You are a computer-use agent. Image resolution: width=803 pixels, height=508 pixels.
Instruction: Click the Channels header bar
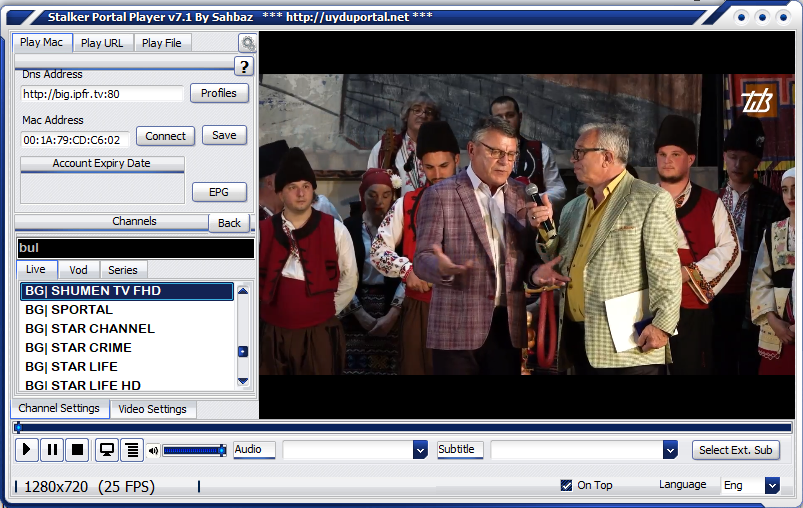[112, 222]
